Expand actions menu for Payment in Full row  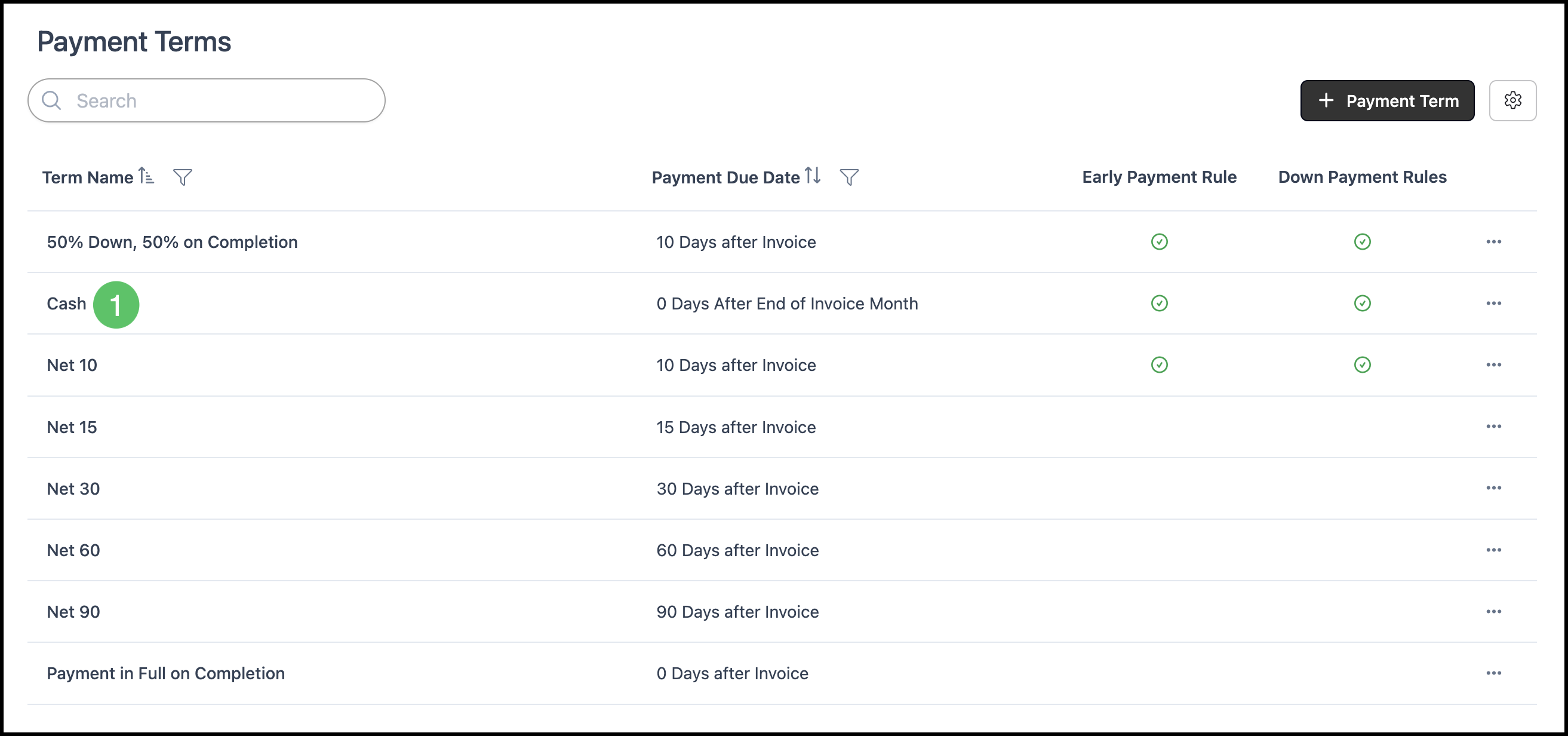click(x=1493, y=673)
